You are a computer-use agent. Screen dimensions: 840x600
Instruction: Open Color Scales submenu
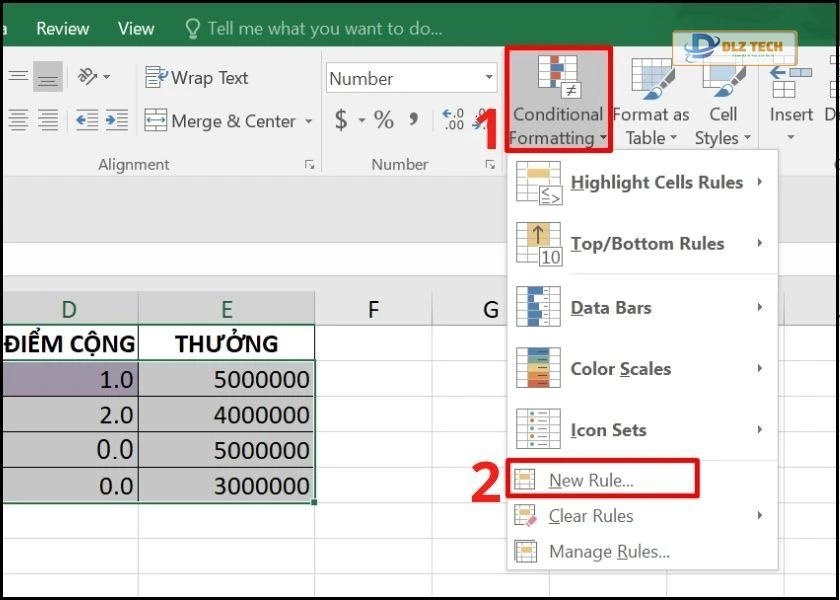tap(620, 369)
